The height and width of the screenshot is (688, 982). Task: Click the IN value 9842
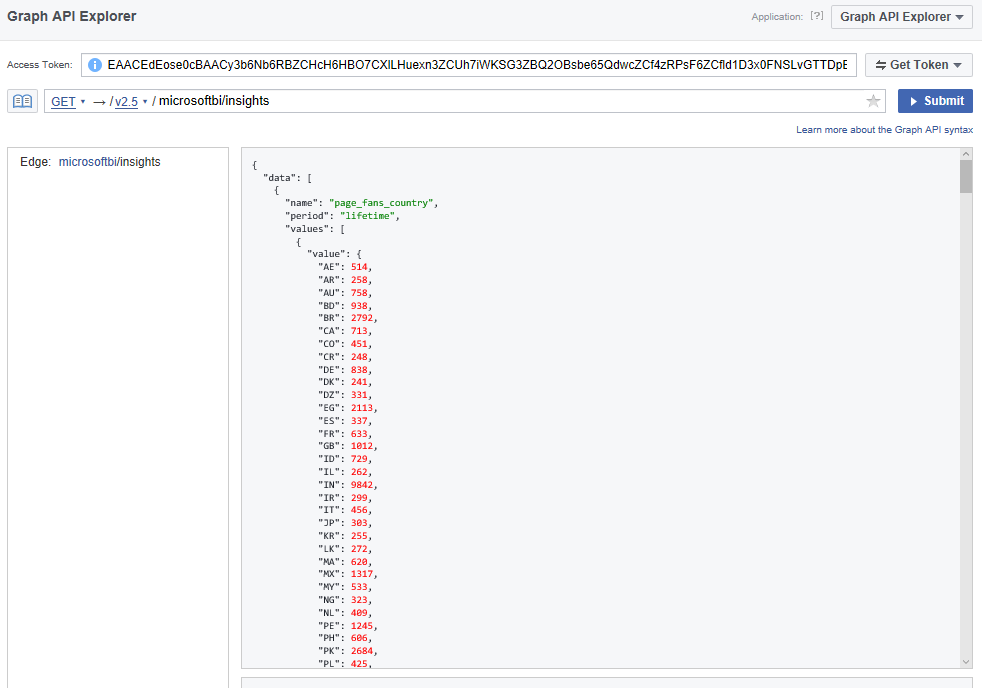[x=361, y=485]
